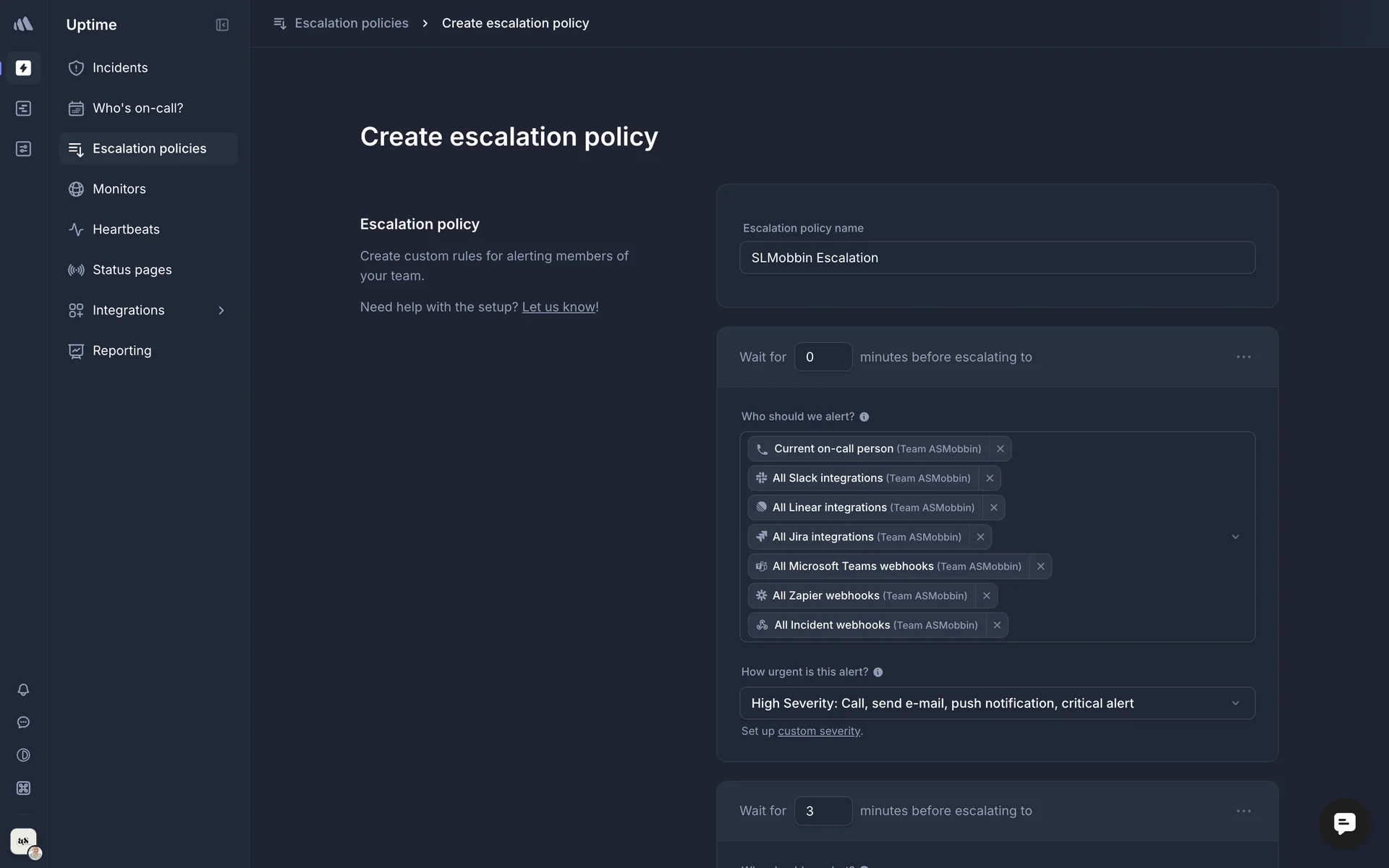Open the chat support bubble

point(1344,823)
